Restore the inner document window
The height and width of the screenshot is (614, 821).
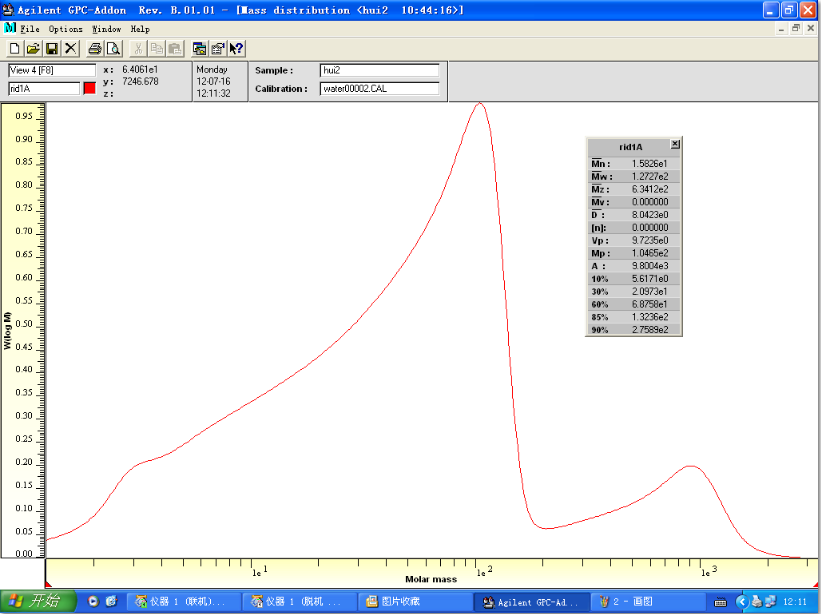(795, 28)
